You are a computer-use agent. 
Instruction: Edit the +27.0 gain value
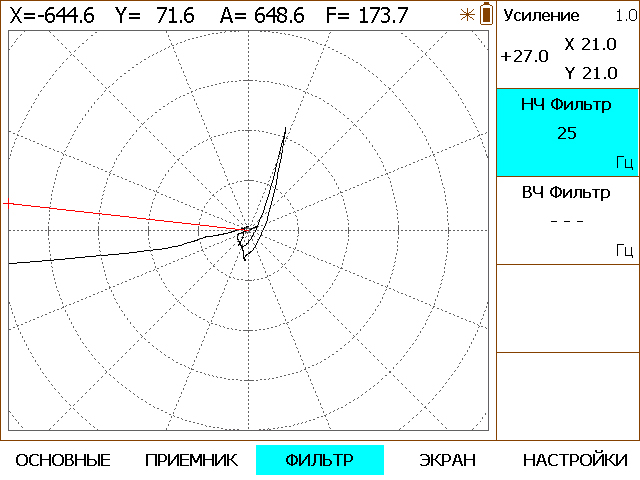click(x=524, y=56)
